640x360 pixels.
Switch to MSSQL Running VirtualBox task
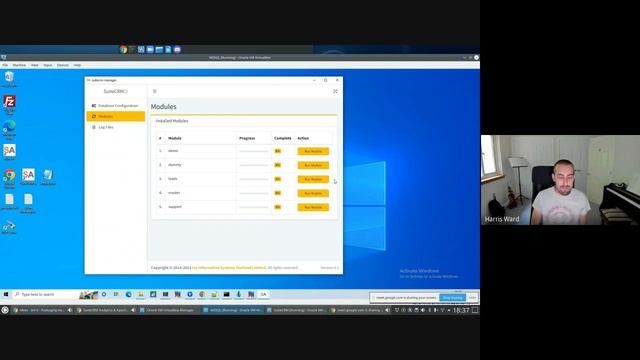[x=234, y=310]
